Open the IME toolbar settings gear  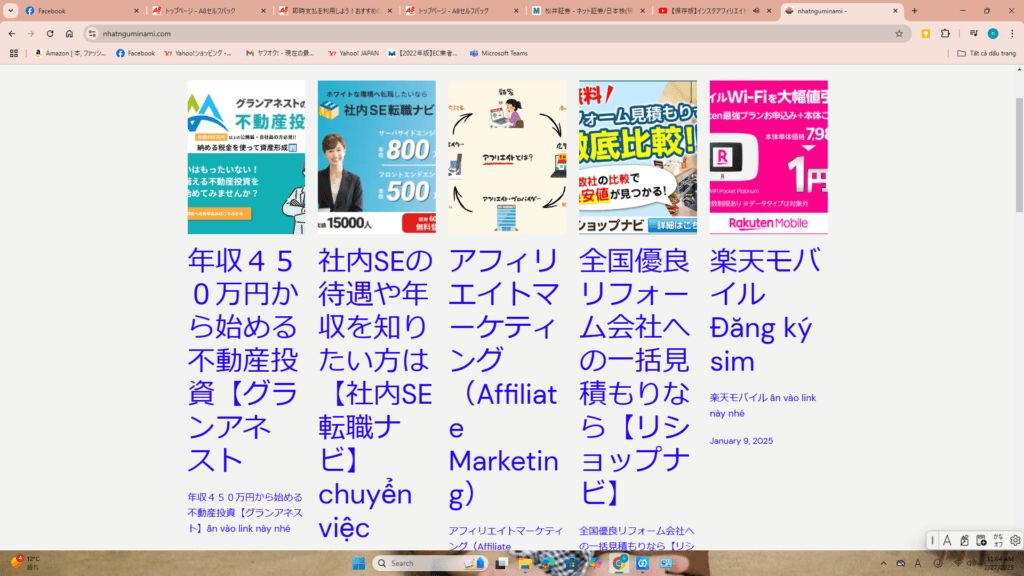coord(1014,540)
